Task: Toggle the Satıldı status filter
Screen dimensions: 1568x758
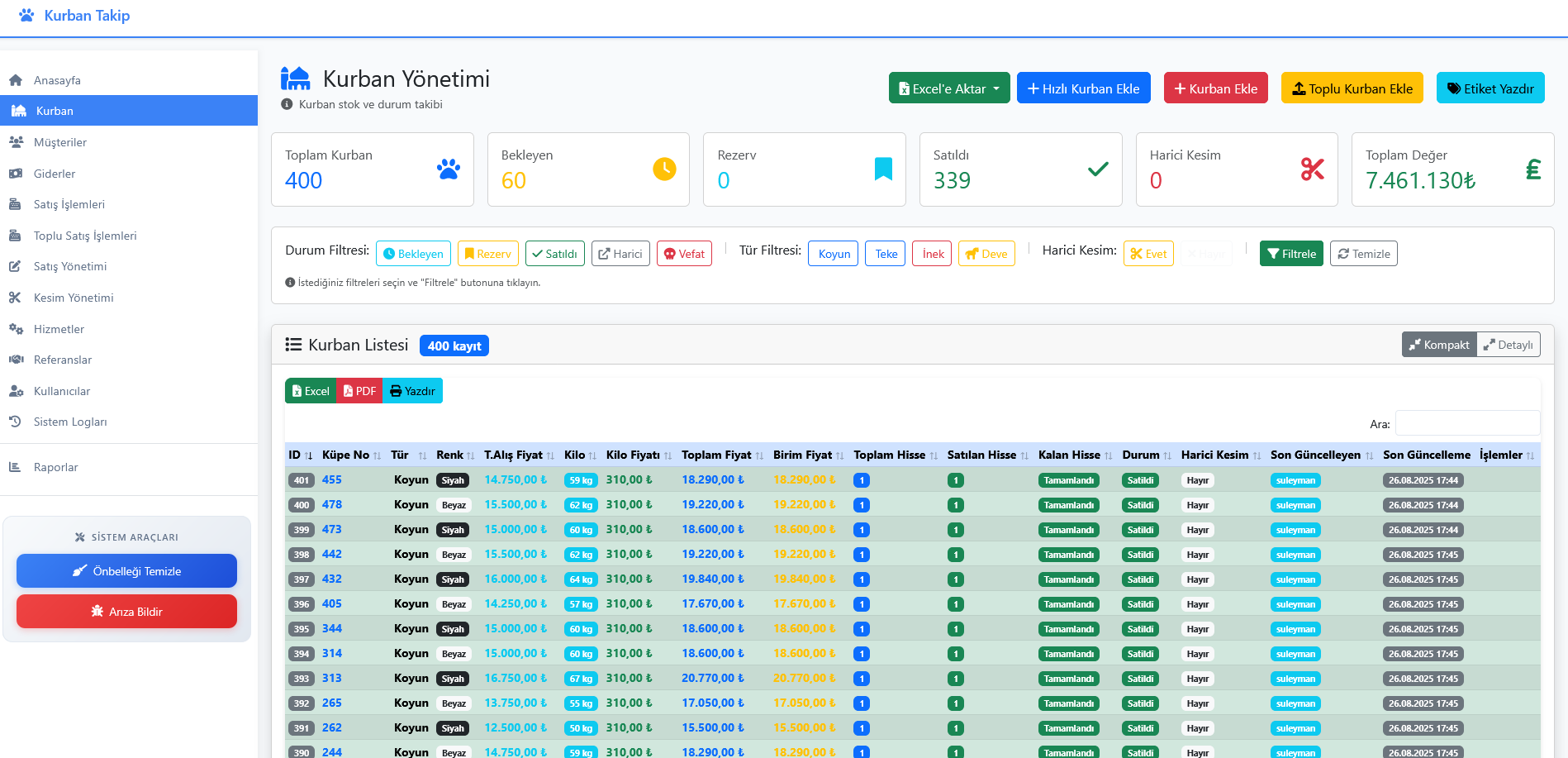Action: 554,254
